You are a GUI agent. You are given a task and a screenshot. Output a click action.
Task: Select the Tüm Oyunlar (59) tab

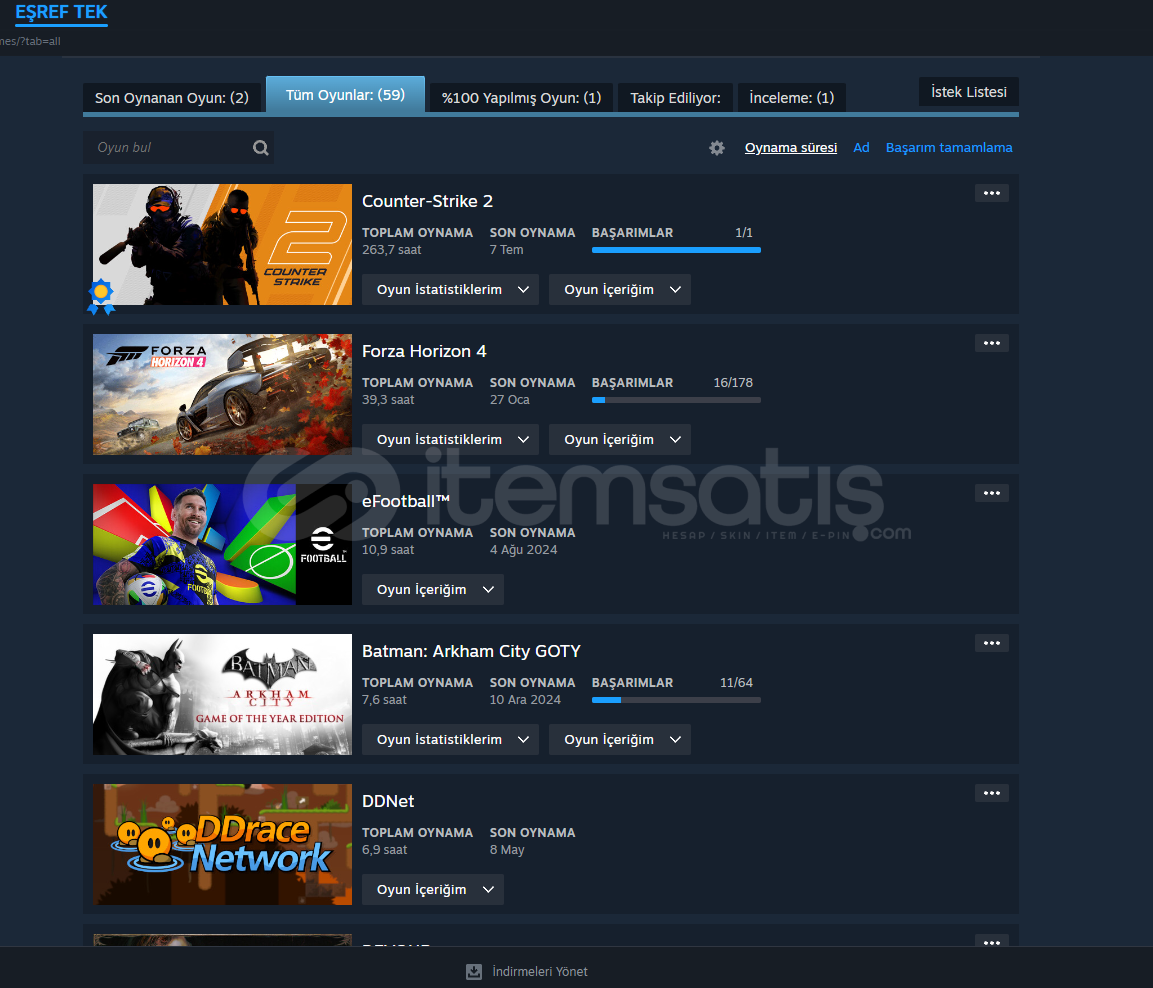click(346, 95)
